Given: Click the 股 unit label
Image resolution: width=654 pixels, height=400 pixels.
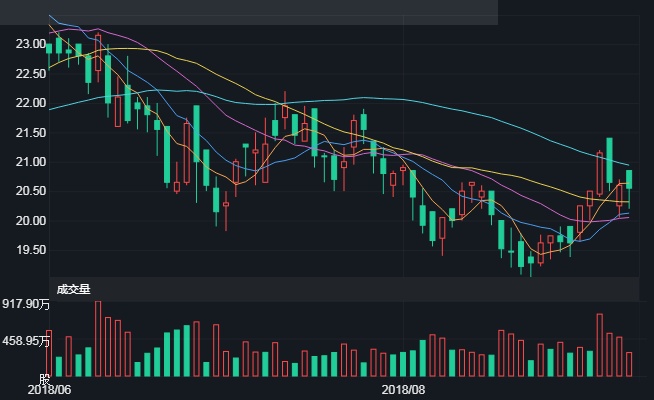Looking at the screenshot, I should click(43, 379).
